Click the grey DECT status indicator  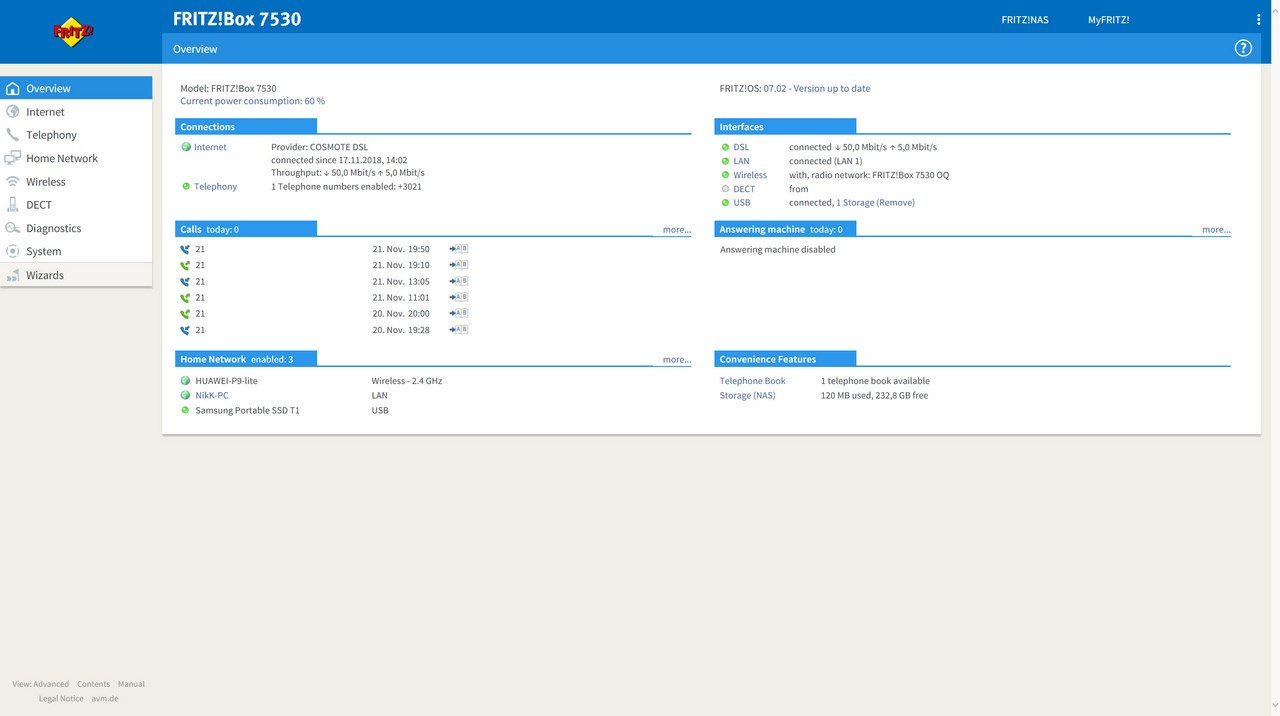[x=725, y=189]
